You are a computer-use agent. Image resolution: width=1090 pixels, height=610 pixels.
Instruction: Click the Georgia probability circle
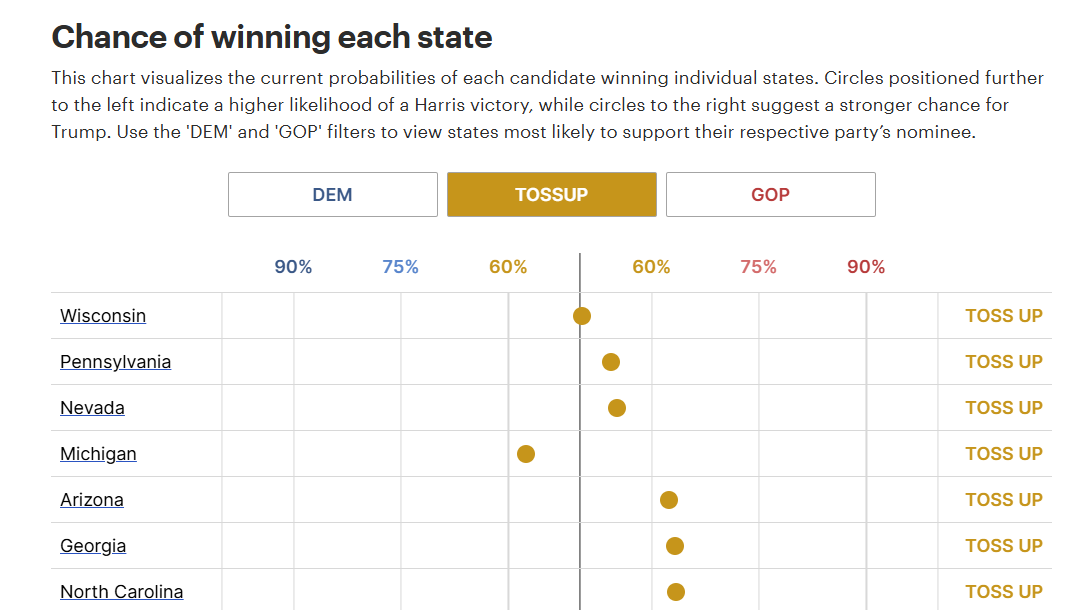coord(675,546)
